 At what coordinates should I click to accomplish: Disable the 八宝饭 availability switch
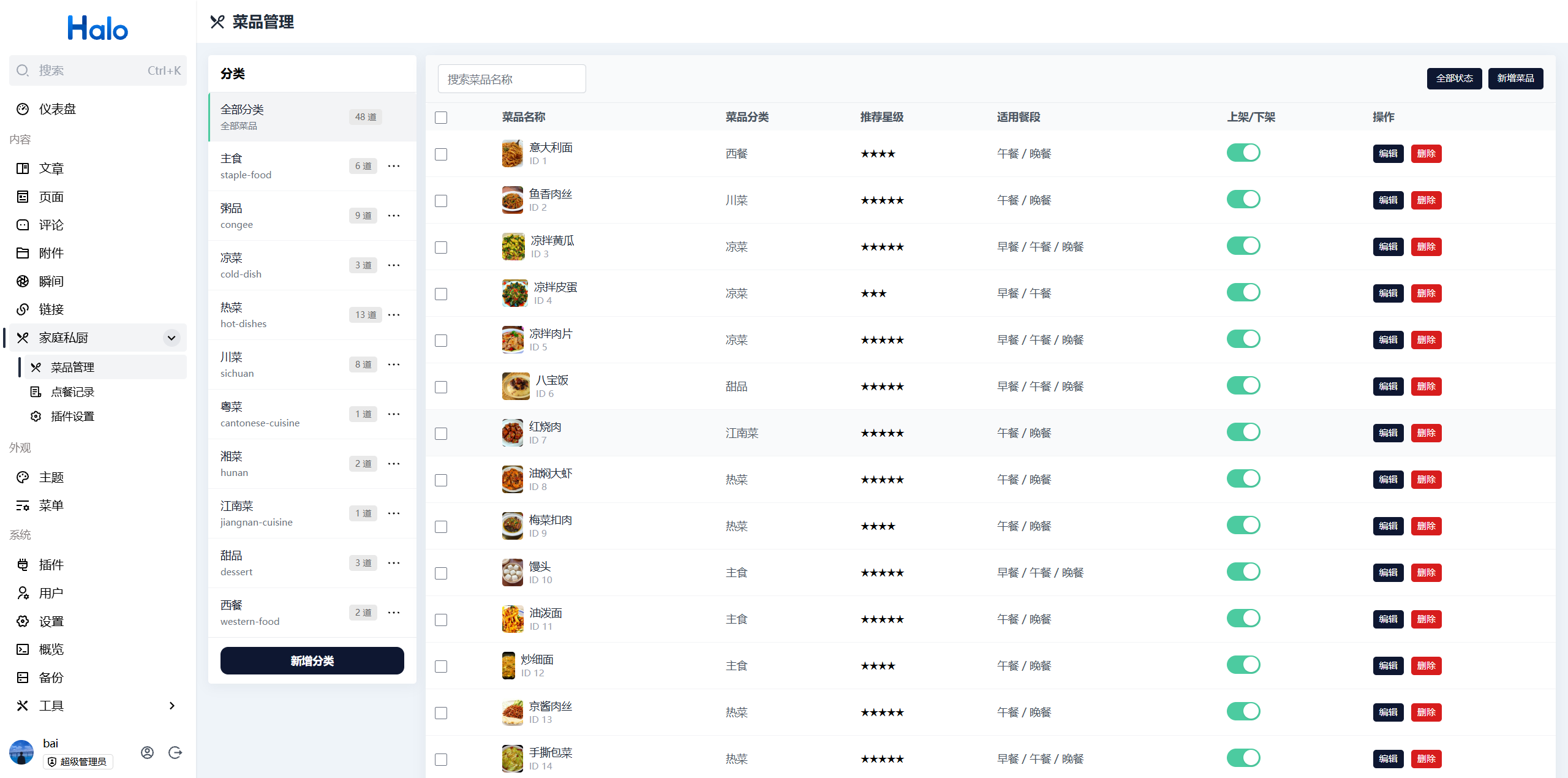click(x=1243, y=385)
